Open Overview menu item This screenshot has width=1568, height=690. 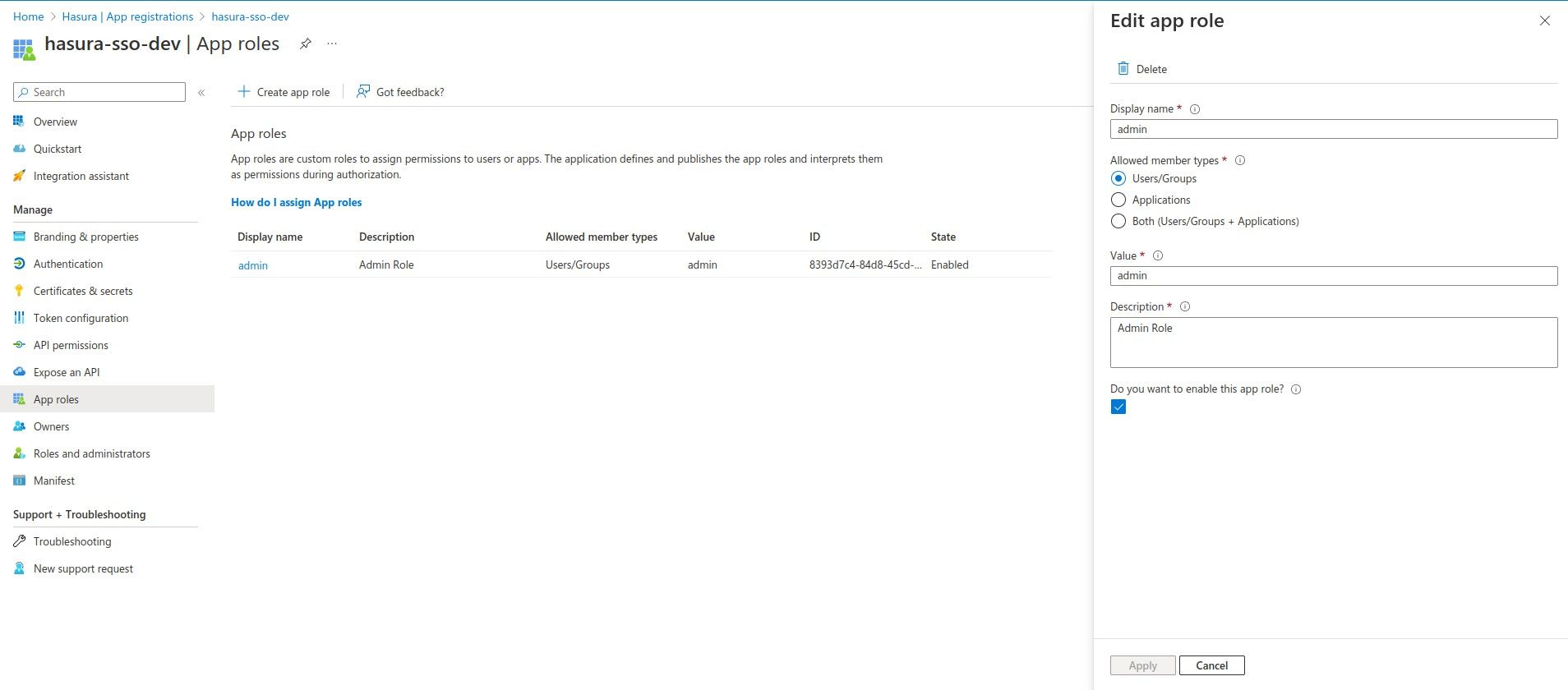point(55,122)
